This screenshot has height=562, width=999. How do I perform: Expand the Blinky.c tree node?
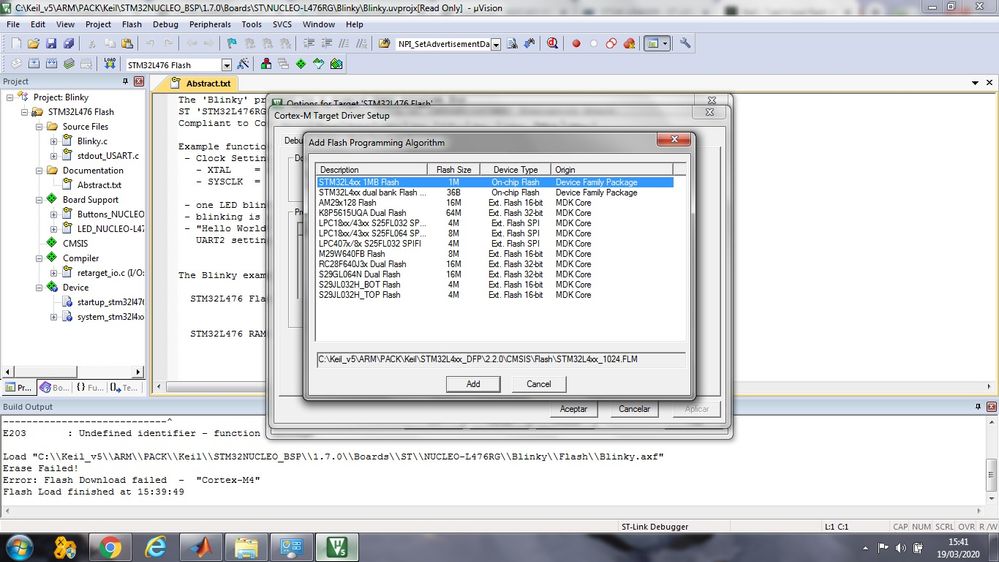(x=54, y=141)
